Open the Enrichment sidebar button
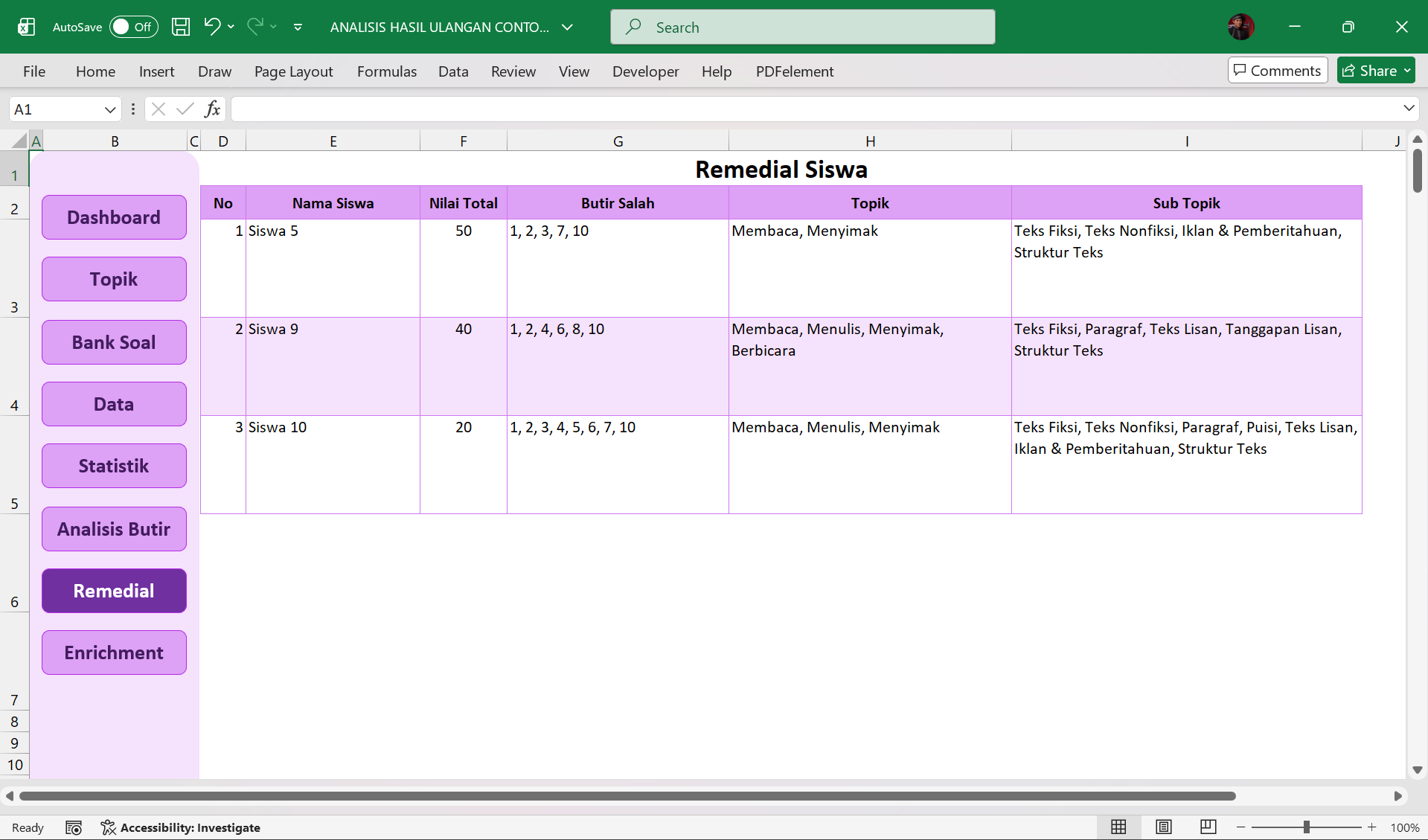The width and height of the screenshot is (1428, 840). point(114,653)
